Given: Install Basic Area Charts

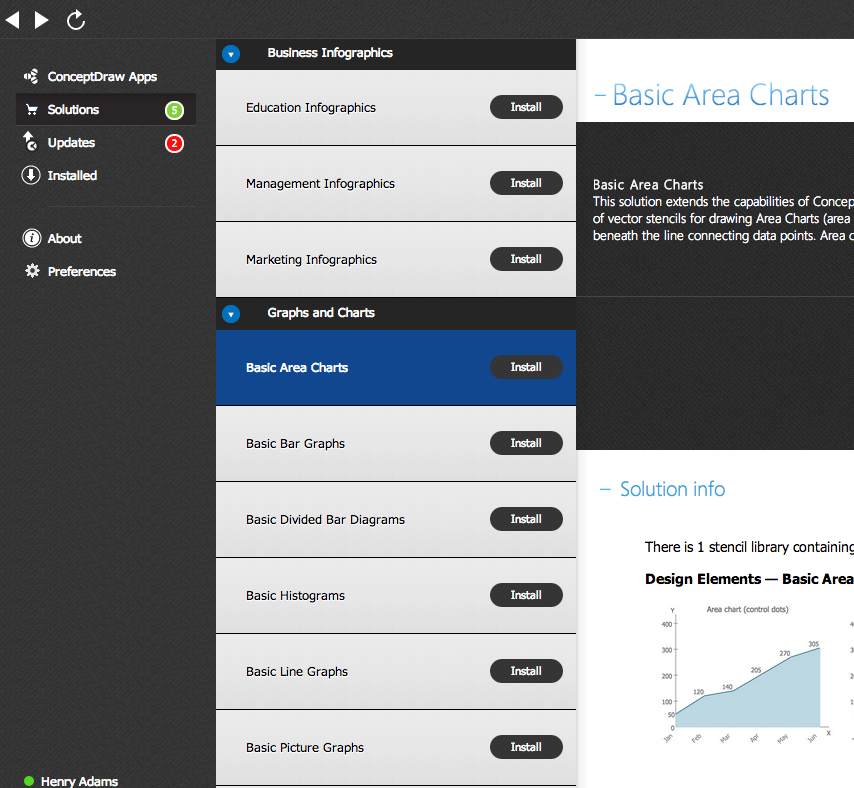Looking at the screenshot, I should point(526,367).
